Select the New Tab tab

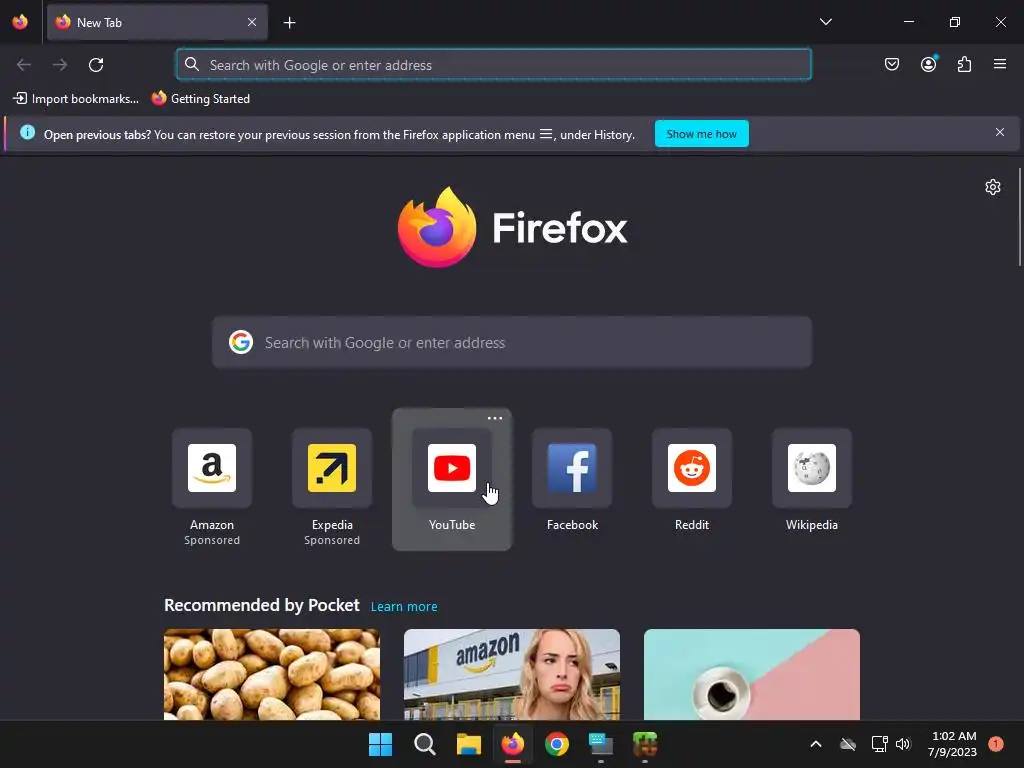pos(157,22)
